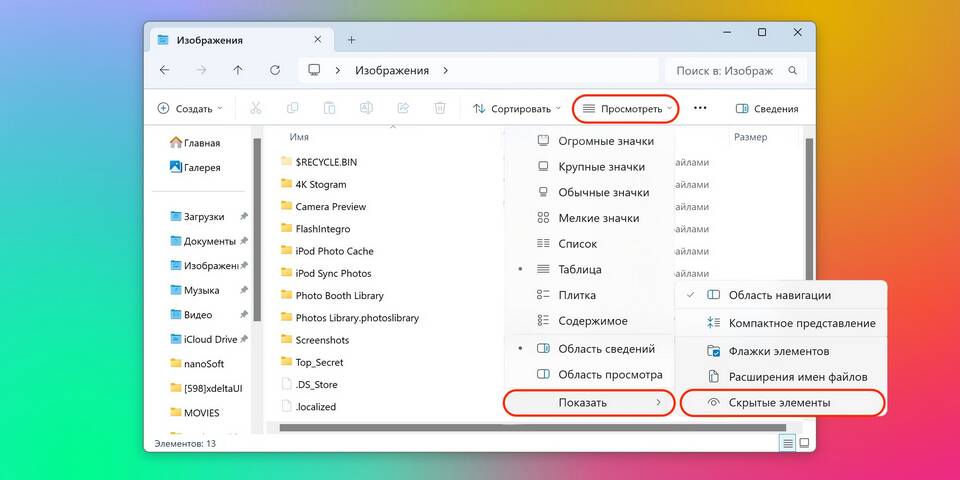Open the three-dots More options menu

pos(700,108)
